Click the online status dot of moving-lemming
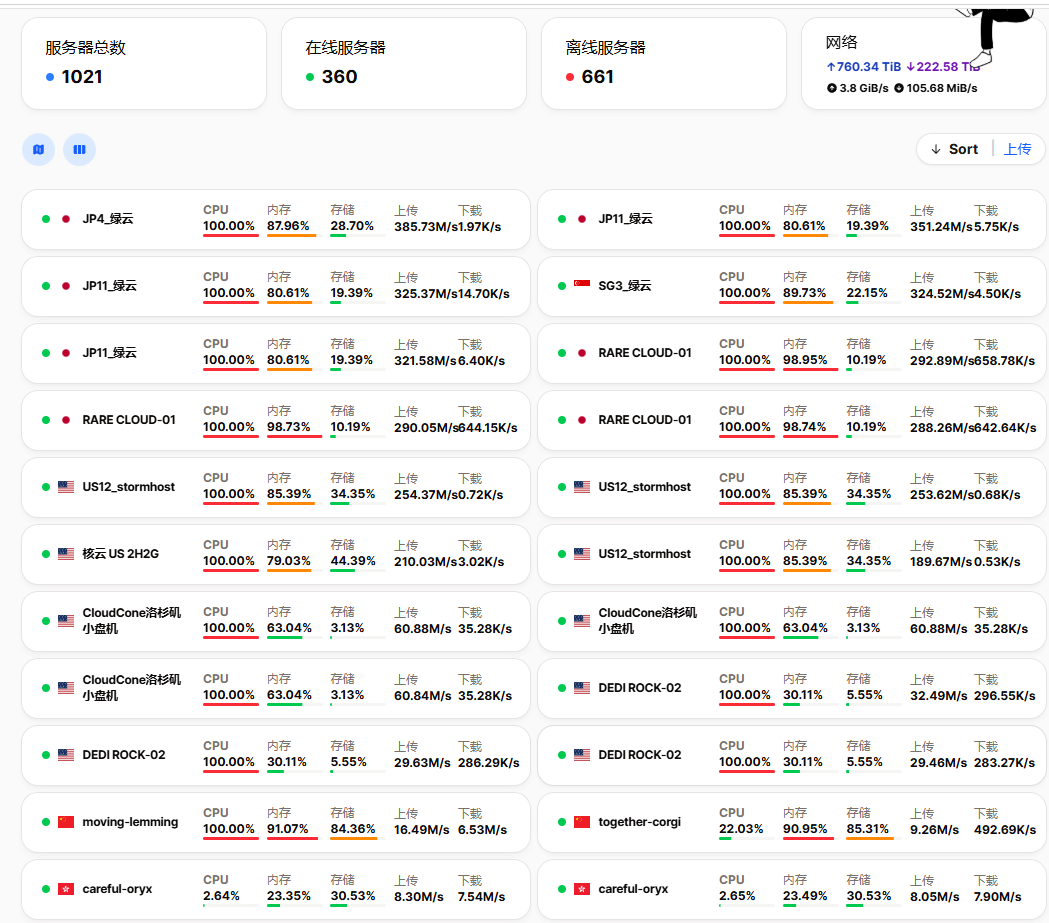The width and height of the screenshot is (1049, 923). [46, 822]
